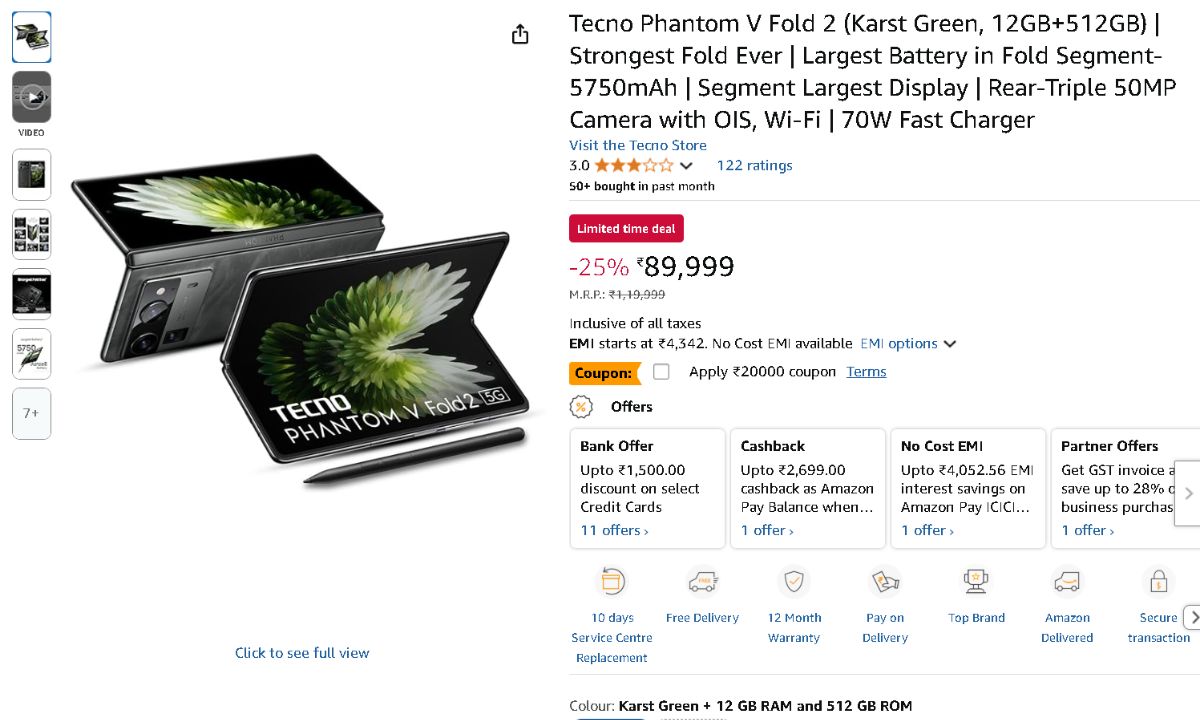Click the Top Brand trophy icon
Image resolution: width=1200 pixels, height=720 pixels.
pos(976,581)
